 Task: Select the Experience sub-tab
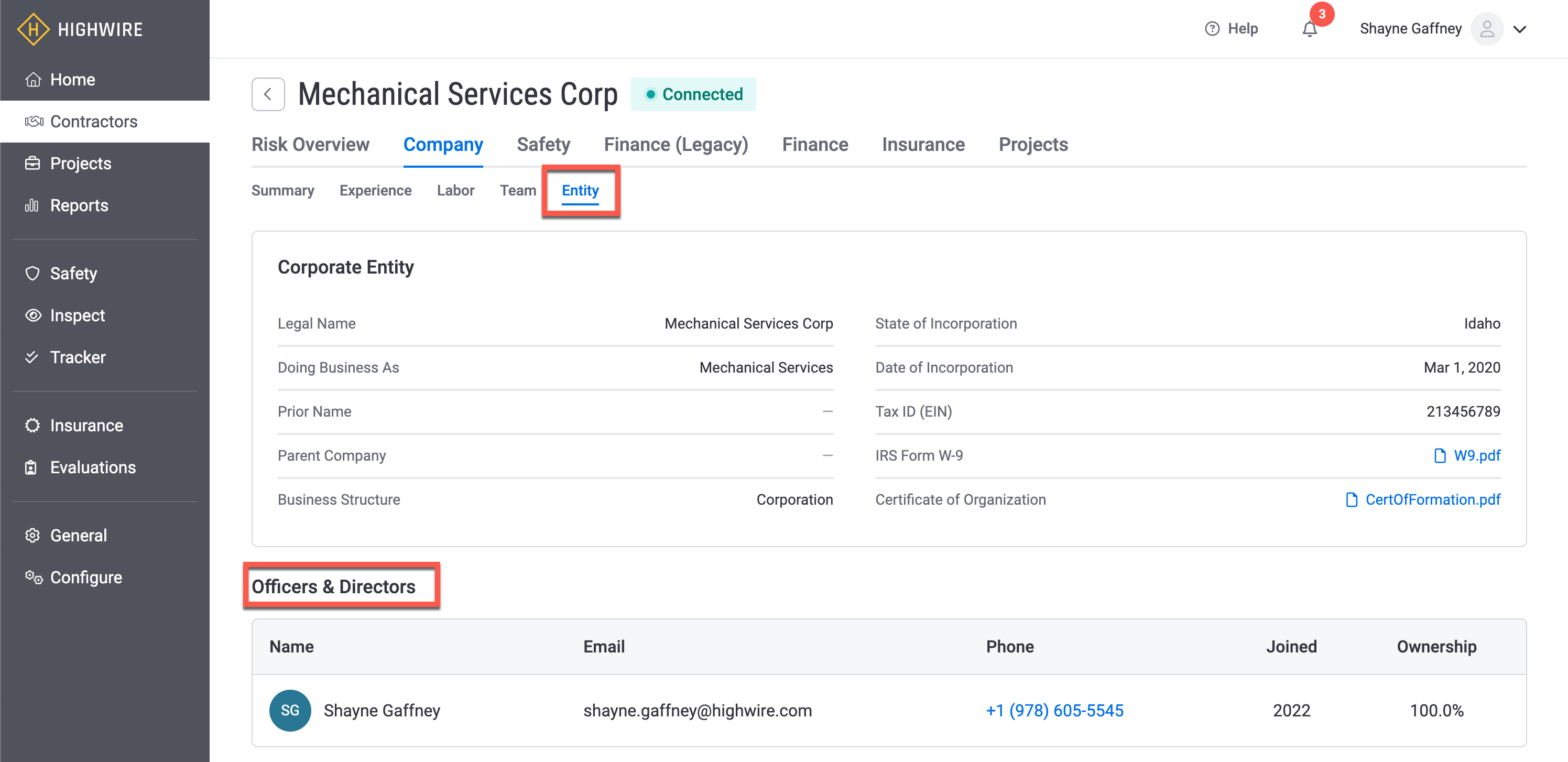[x=375, y=191]
